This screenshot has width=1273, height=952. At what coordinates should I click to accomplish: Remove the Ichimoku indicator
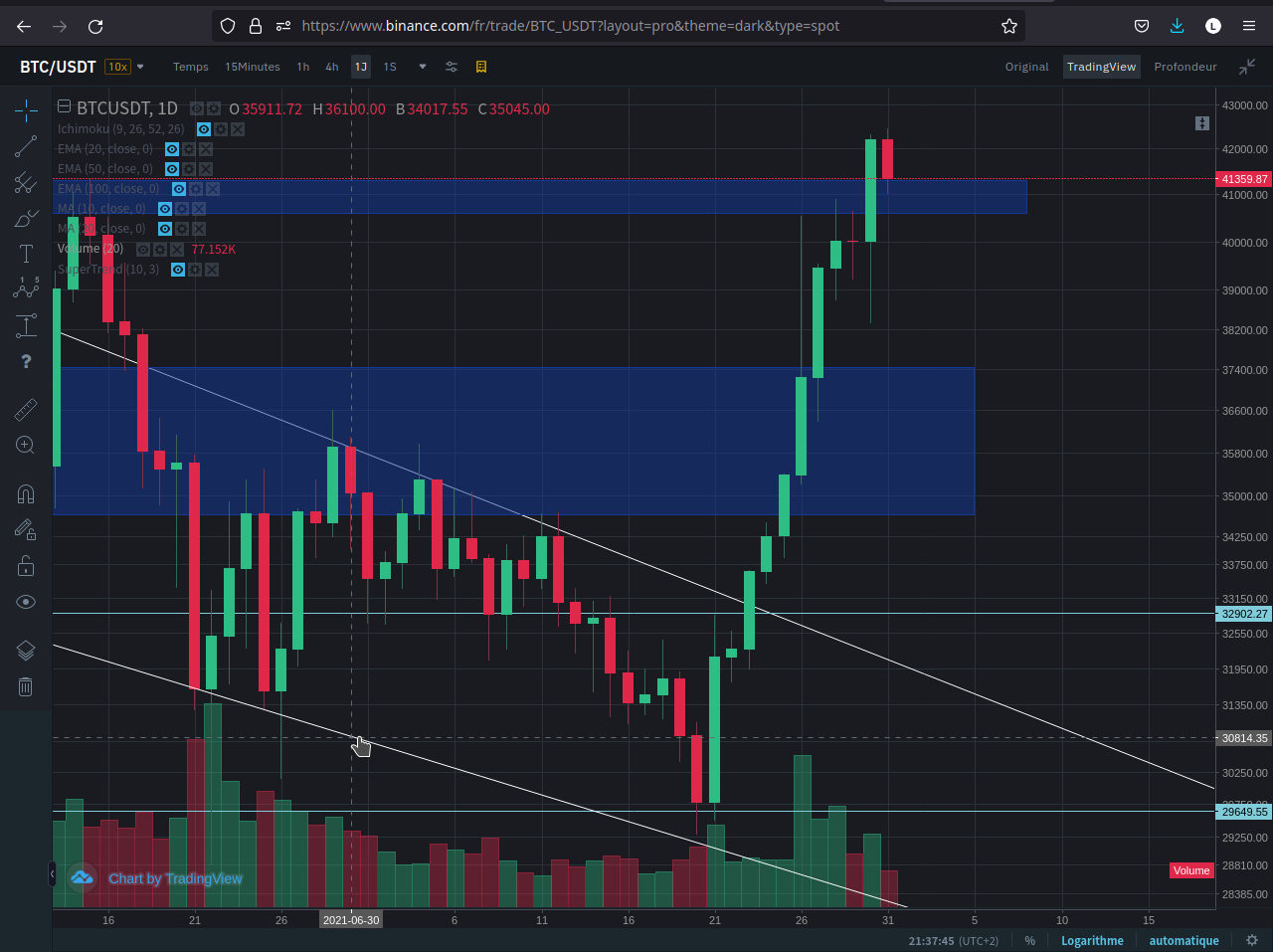coord(238,129)
